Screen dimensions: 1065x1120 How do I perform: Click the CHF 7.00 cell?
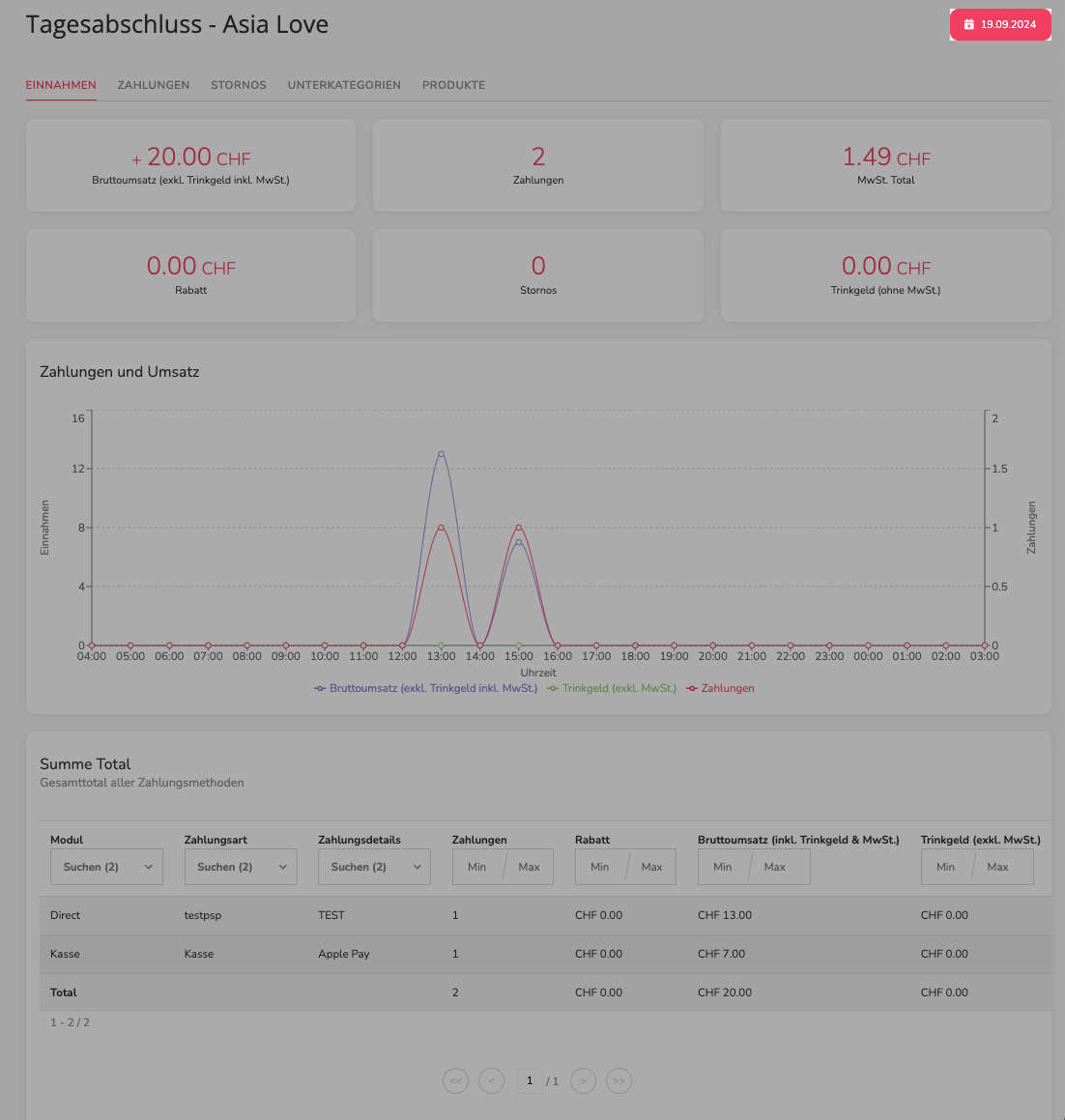pyautogui.click(x=721, y=954)
